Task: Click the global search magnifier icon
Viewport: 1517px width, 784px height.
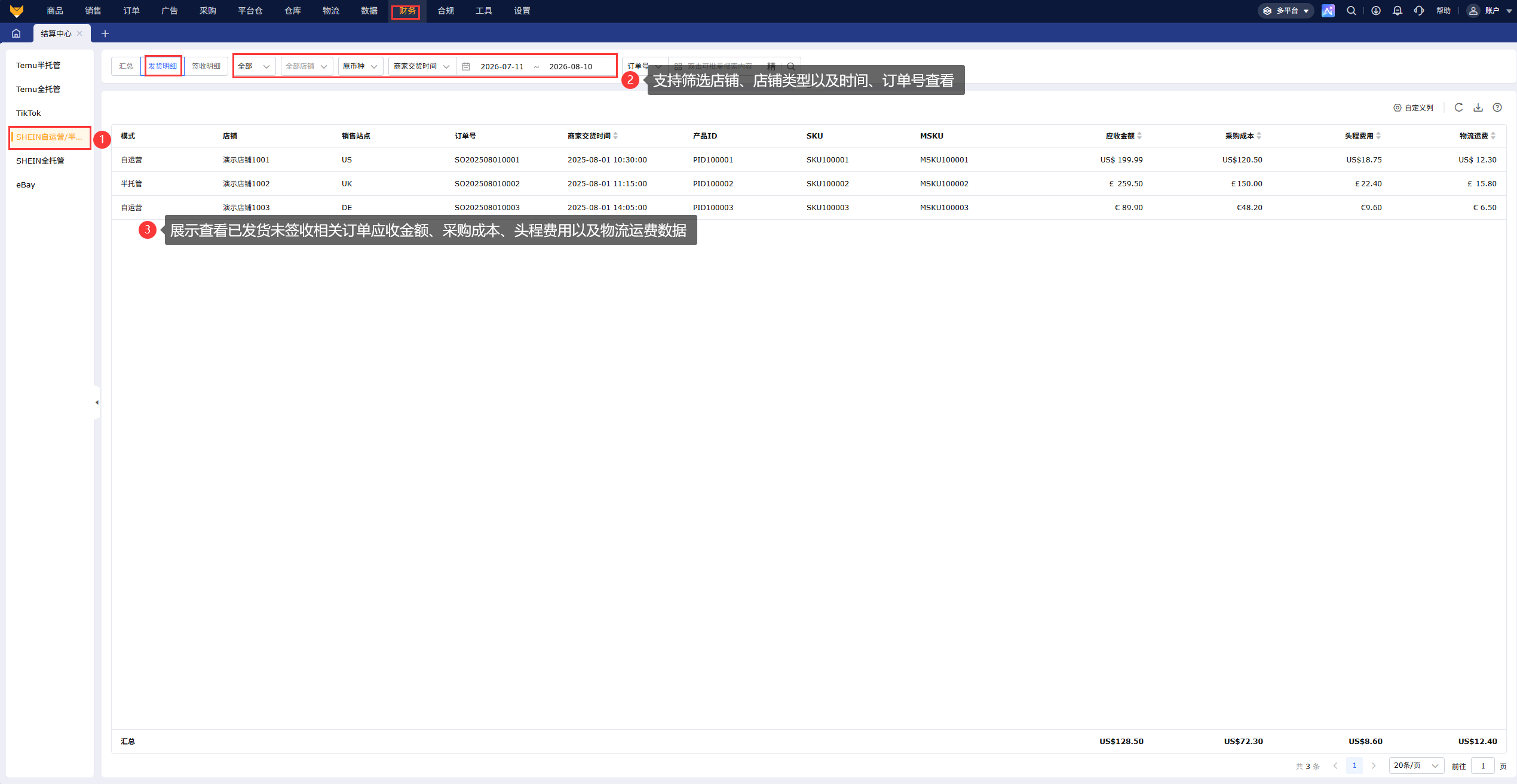Action: pyautogui.click(x=1351, y=11)
